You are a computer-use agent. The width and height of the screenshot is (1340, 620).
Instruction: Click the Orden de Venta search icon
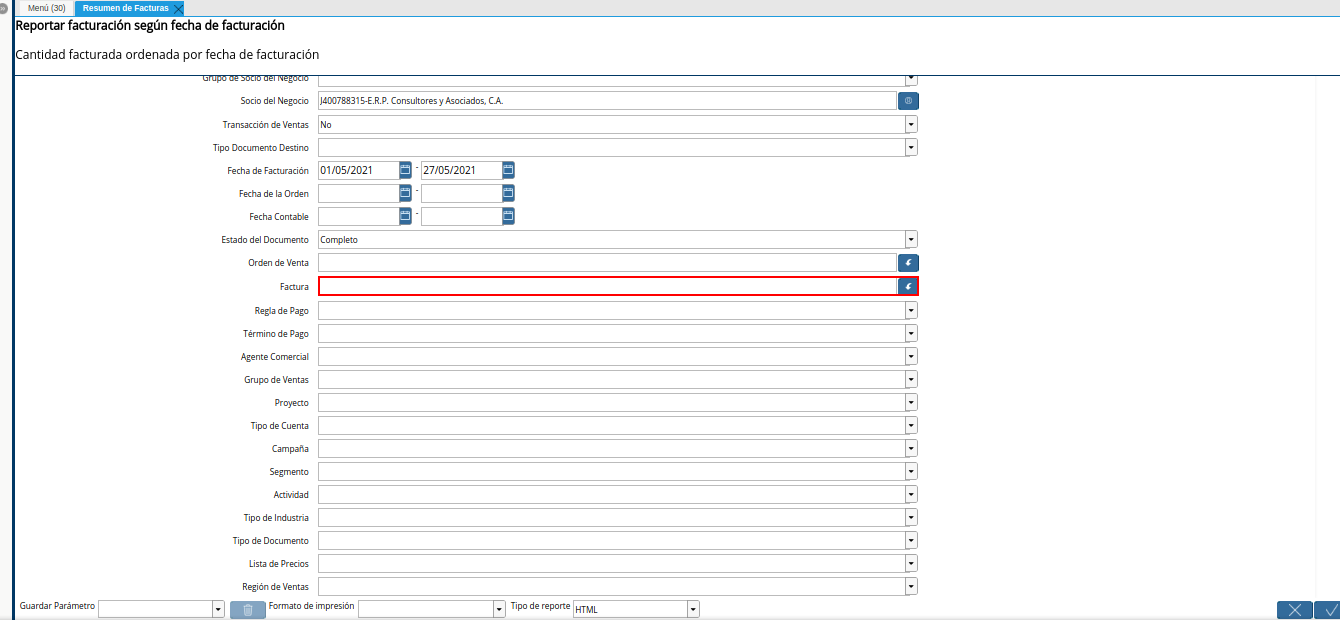point(908,263)
